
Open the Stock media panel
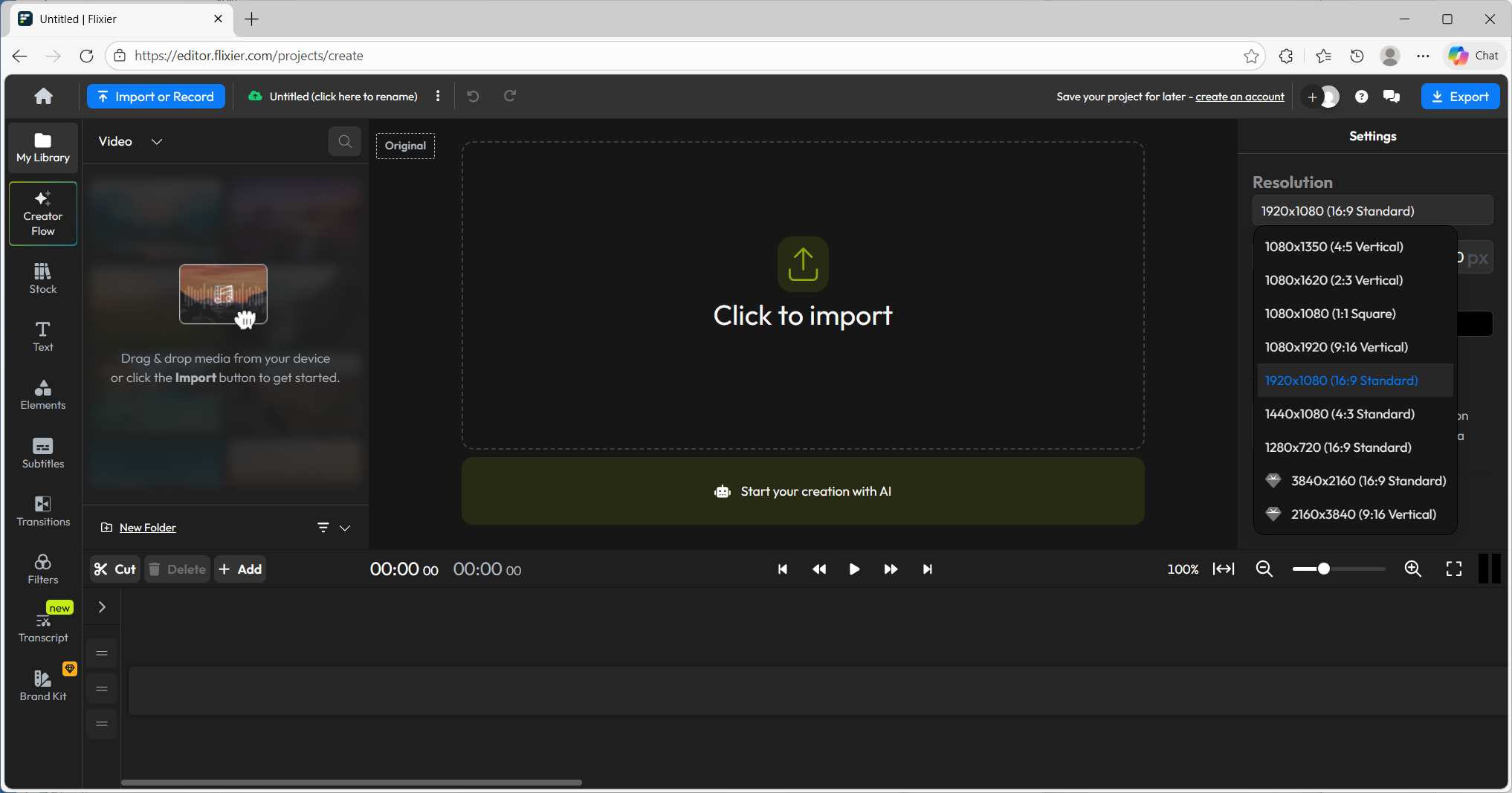[x=42, y=277]
